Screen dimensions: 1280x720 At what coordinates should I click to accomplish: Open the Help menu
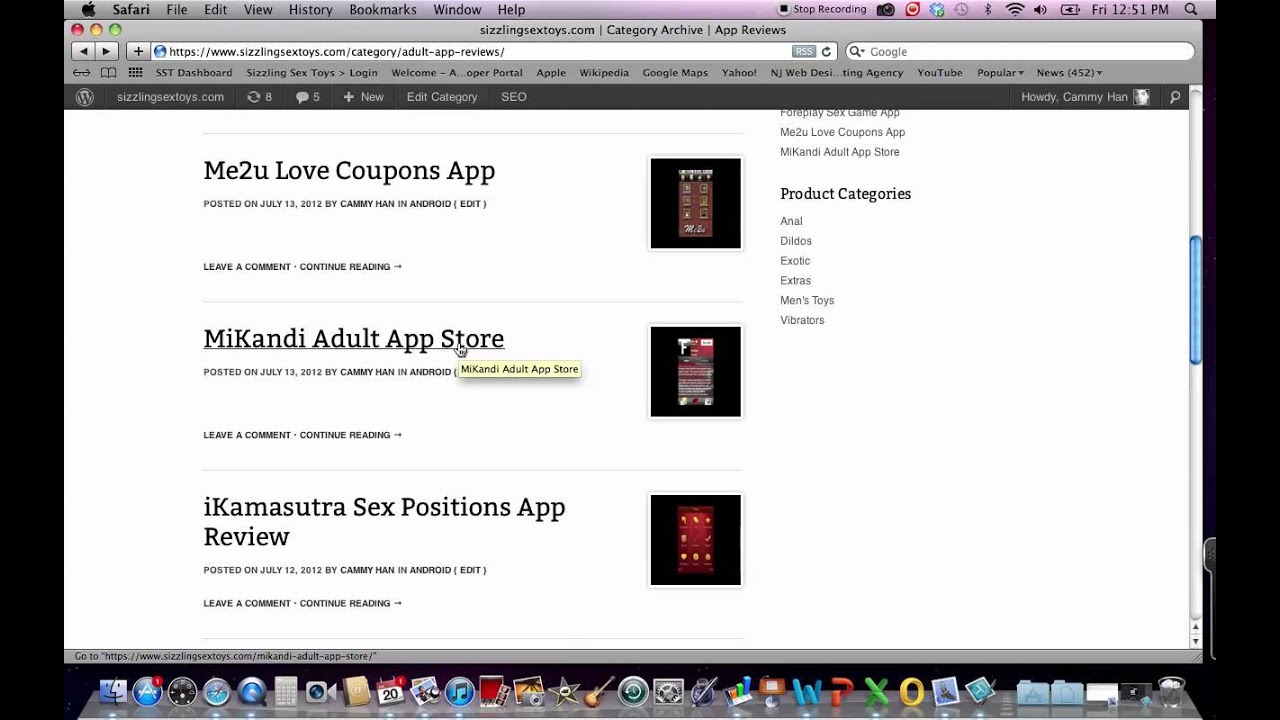(511, 9)
